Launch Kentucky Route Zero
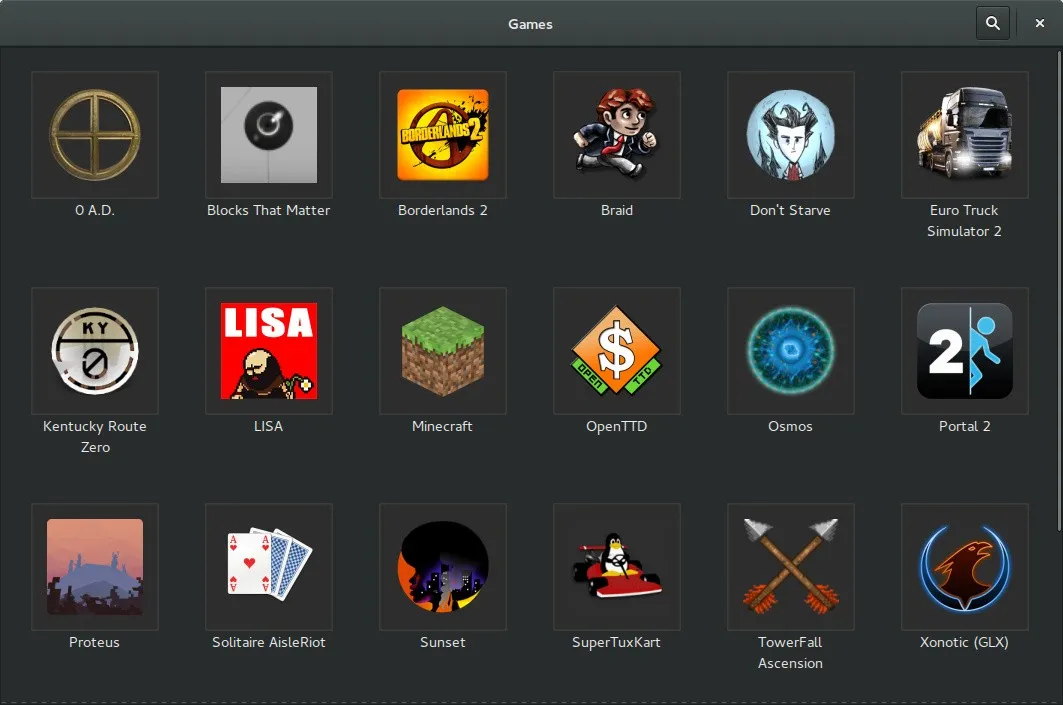Viewport: 1063px width, 705px height. point(94,351)
